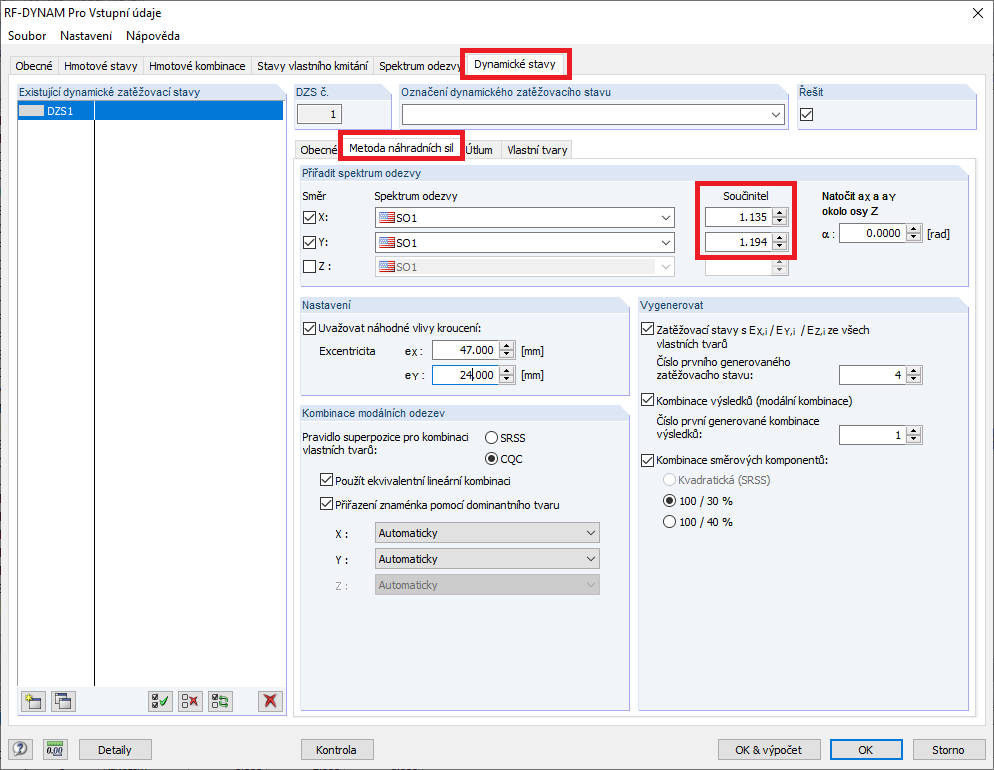Switch to the Stavy vlastního kmitání tab
The image size is (994, 770).
[x=313, y=66]
